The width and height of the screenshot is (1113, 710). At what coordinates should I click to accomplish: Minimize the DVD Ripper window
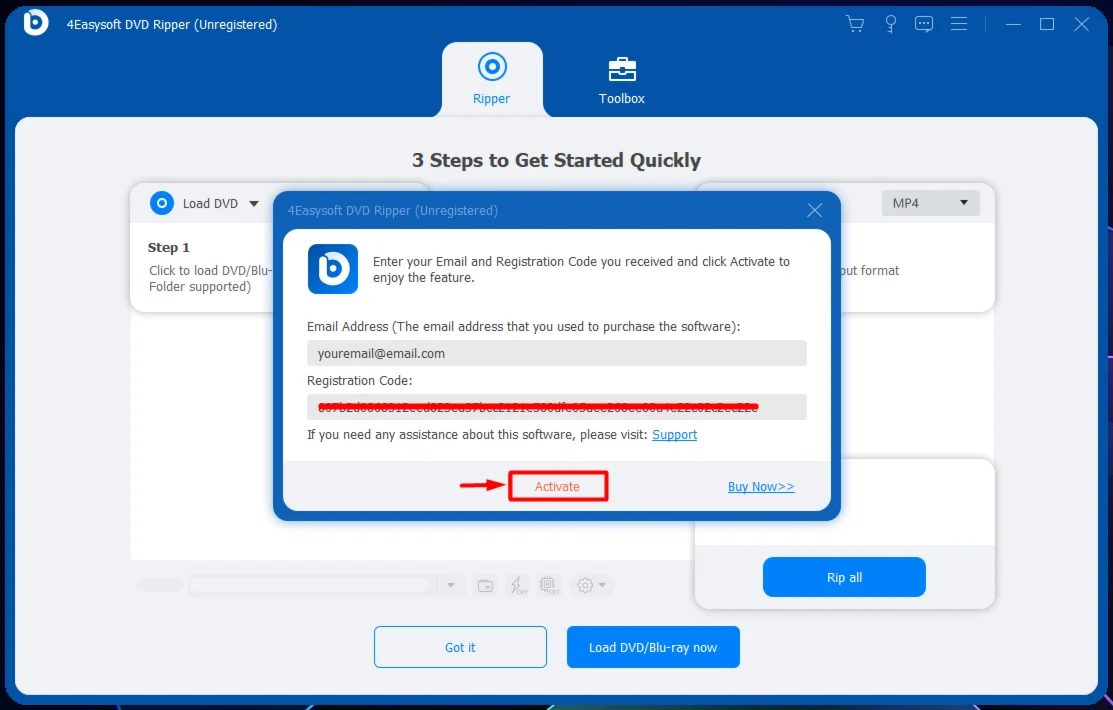tap(1013, 24)
